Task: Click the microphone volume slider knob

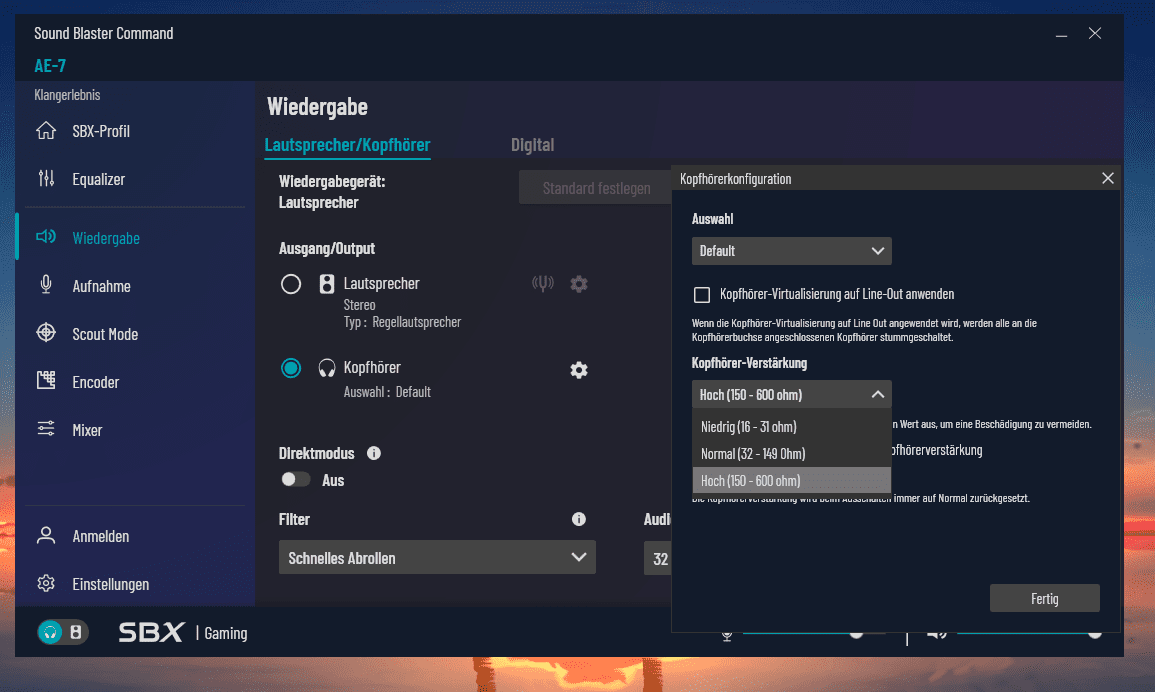Action: point(856,634)
